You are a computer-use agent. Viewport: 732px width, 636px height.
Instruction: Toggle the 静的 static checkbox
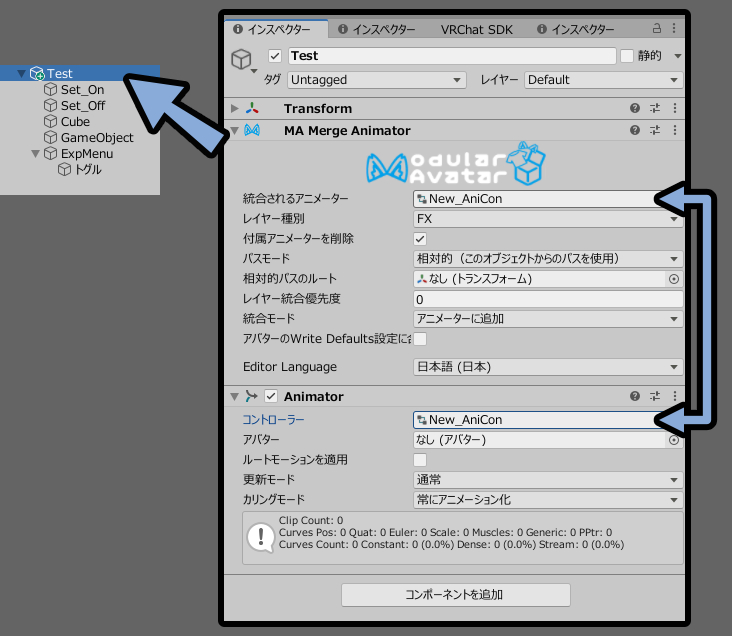626,56
